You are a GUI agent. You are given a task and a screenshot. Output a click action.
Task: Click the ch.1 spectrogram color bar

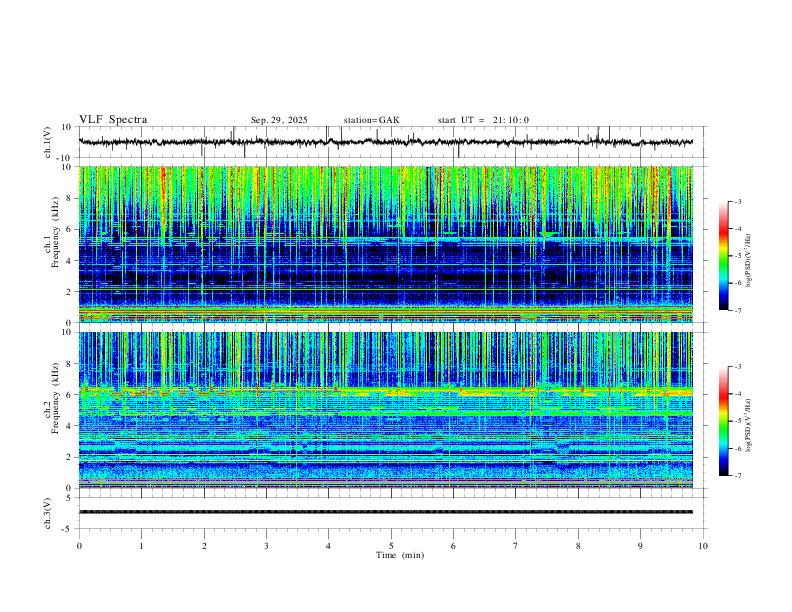tap(723, 256)
